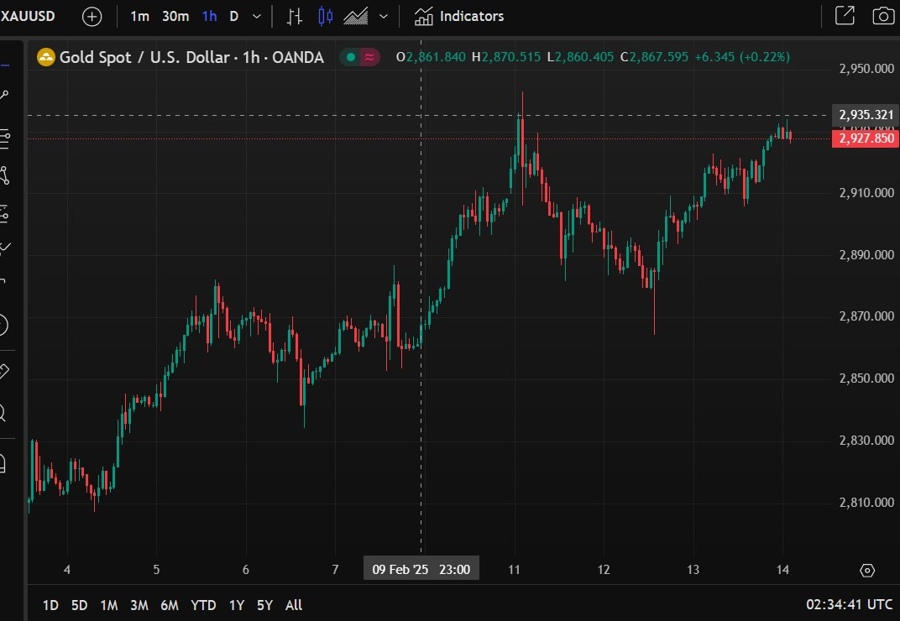Set date range to All
This screenshot has height=621, width=900.
coord(294,605)
